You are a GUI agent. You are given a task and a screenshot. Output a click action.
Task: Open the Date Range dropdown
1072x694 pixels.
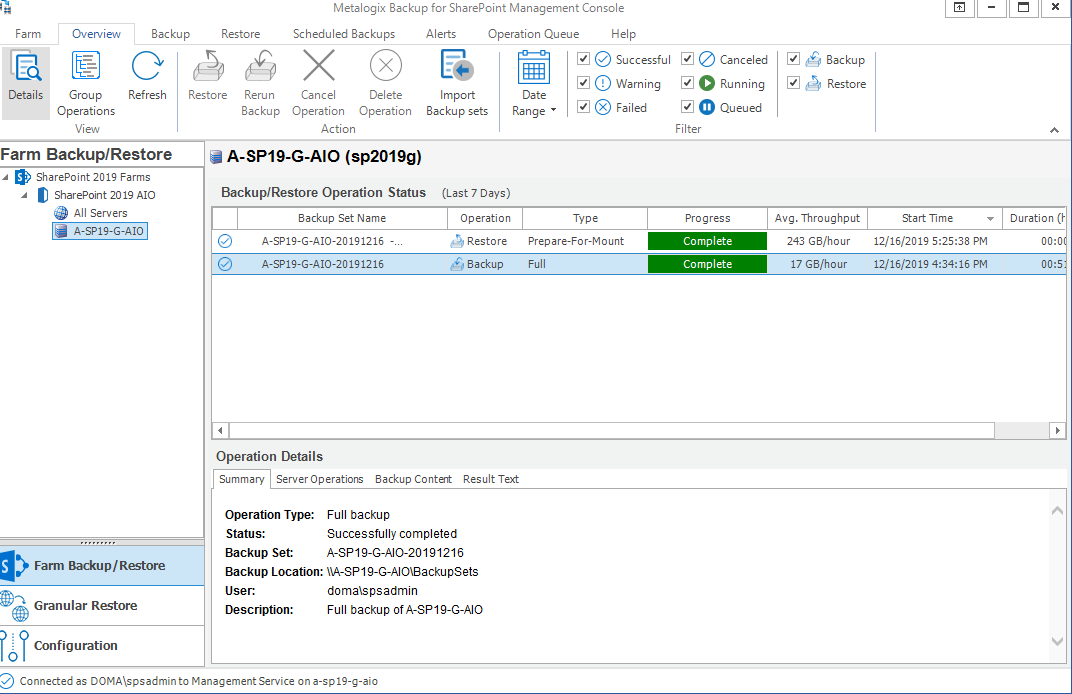click(534, 83)
